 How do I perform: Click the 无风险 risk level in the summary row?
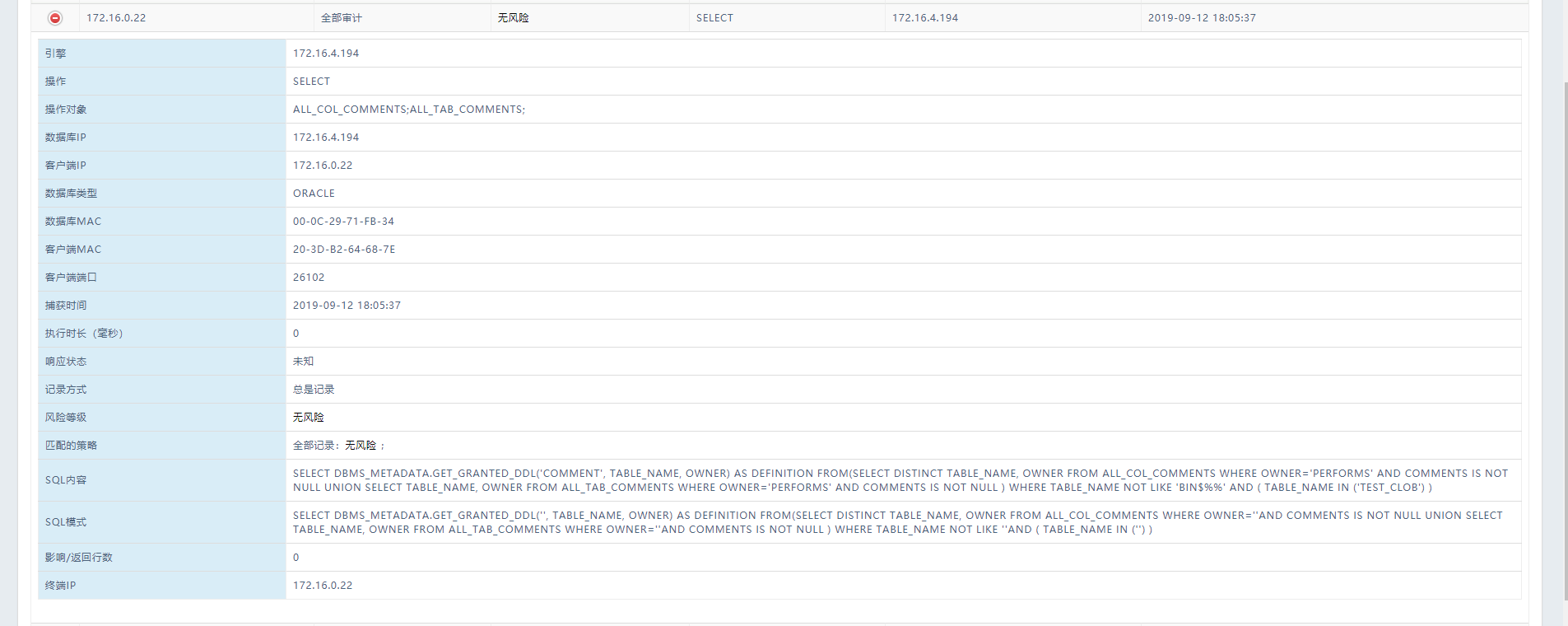513,18
